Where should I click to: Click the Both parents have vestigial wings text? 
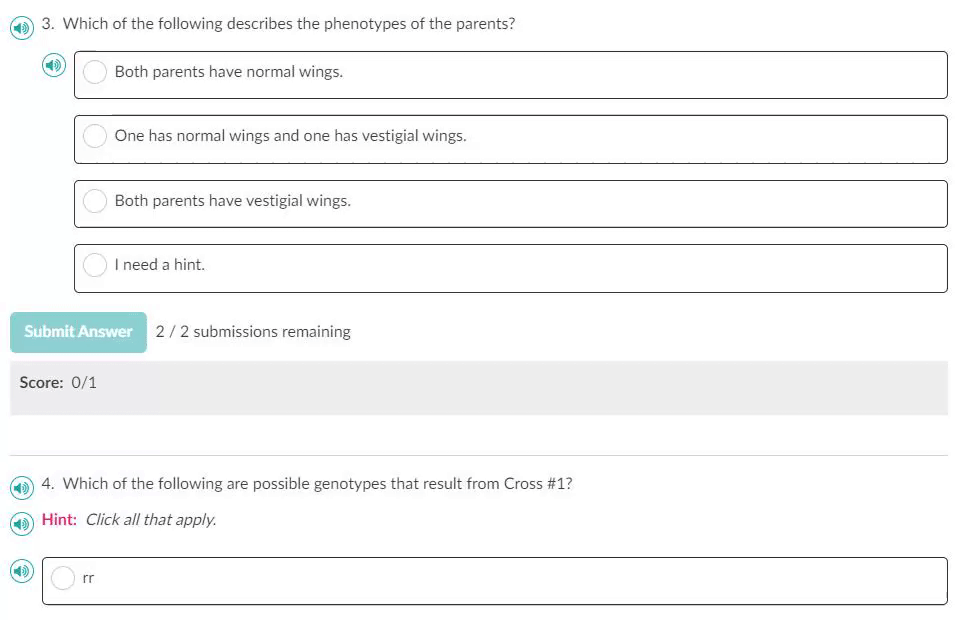(232, 201)
